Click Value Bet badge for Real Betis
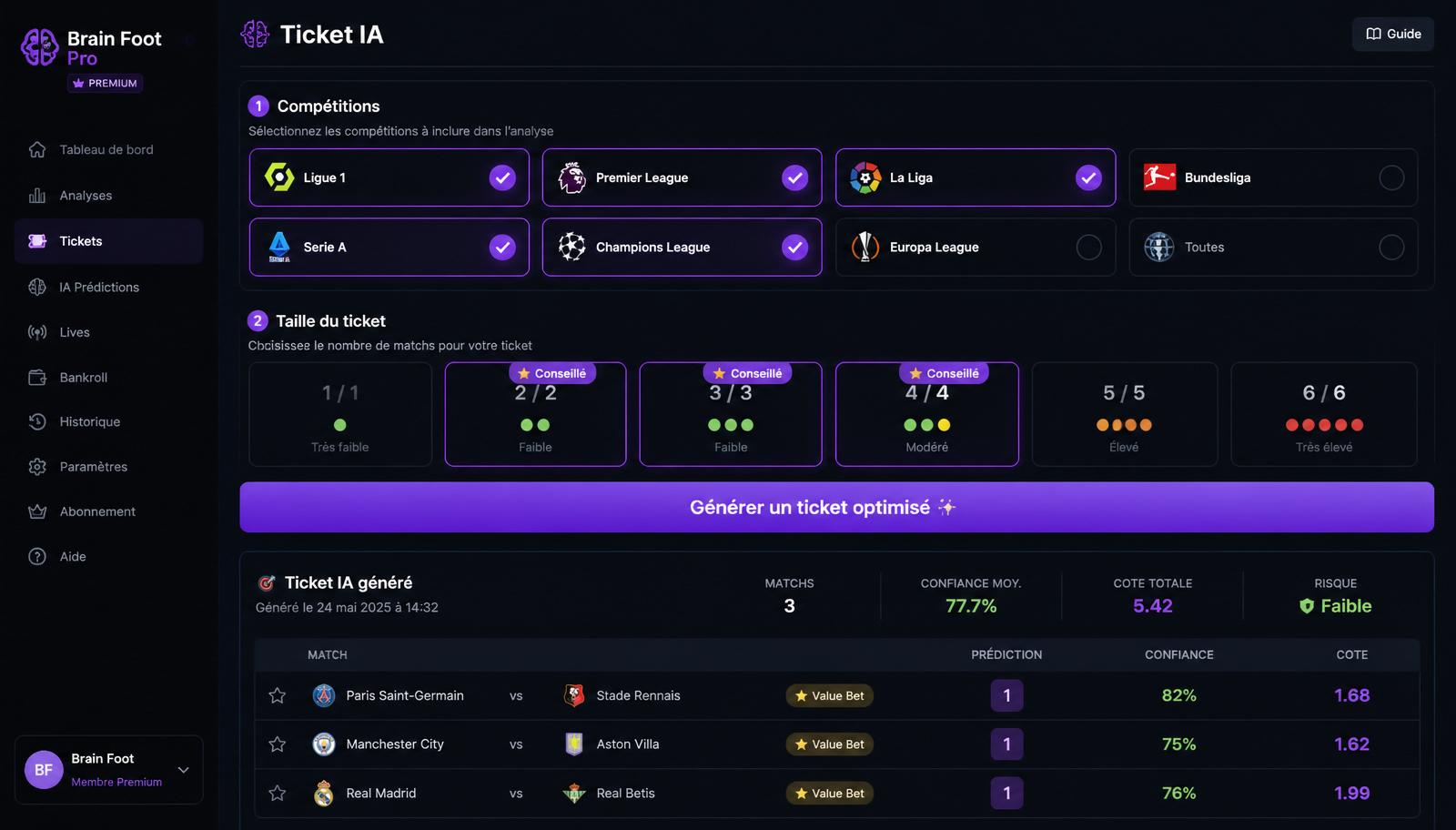Viewport: 1456px width, 830px height. (x=830, y=794)
